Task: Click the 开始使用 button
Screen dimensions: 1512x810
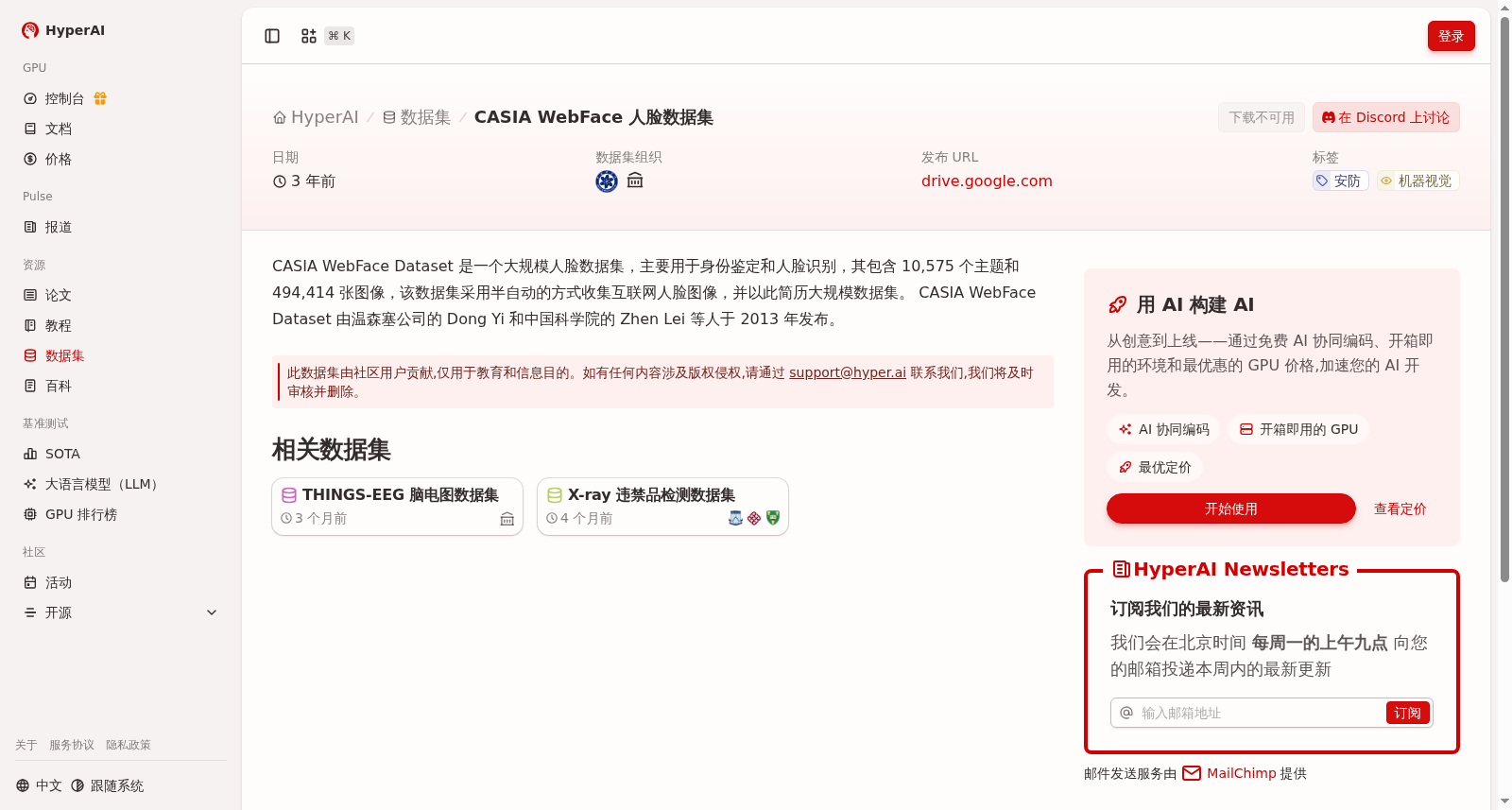Action: pyautogui.click(x=1230, y=508)
